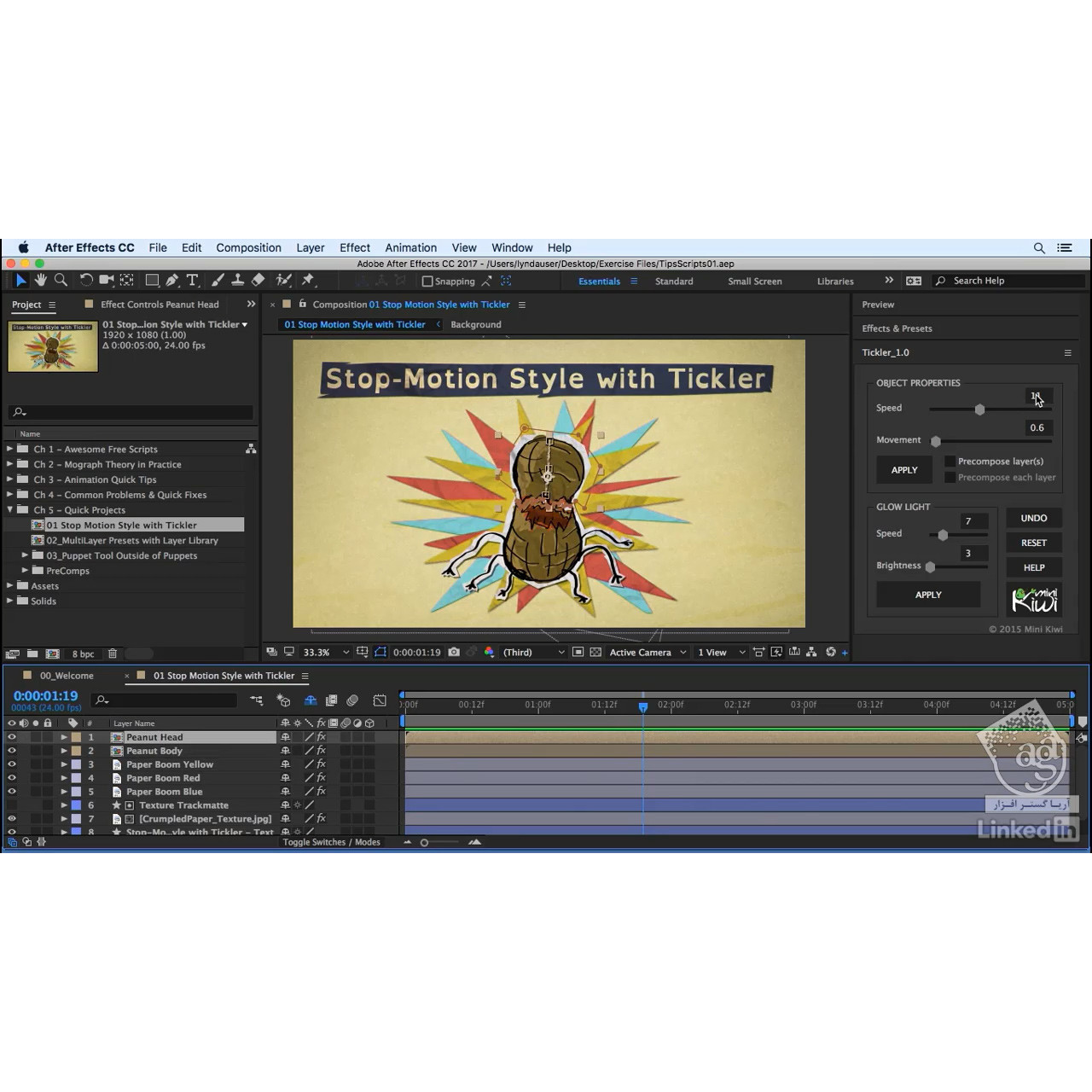Expand the Ch 1 – Awesome Free Scripts folder
The image size is (1092, 1092).
(x=10, y=449)
